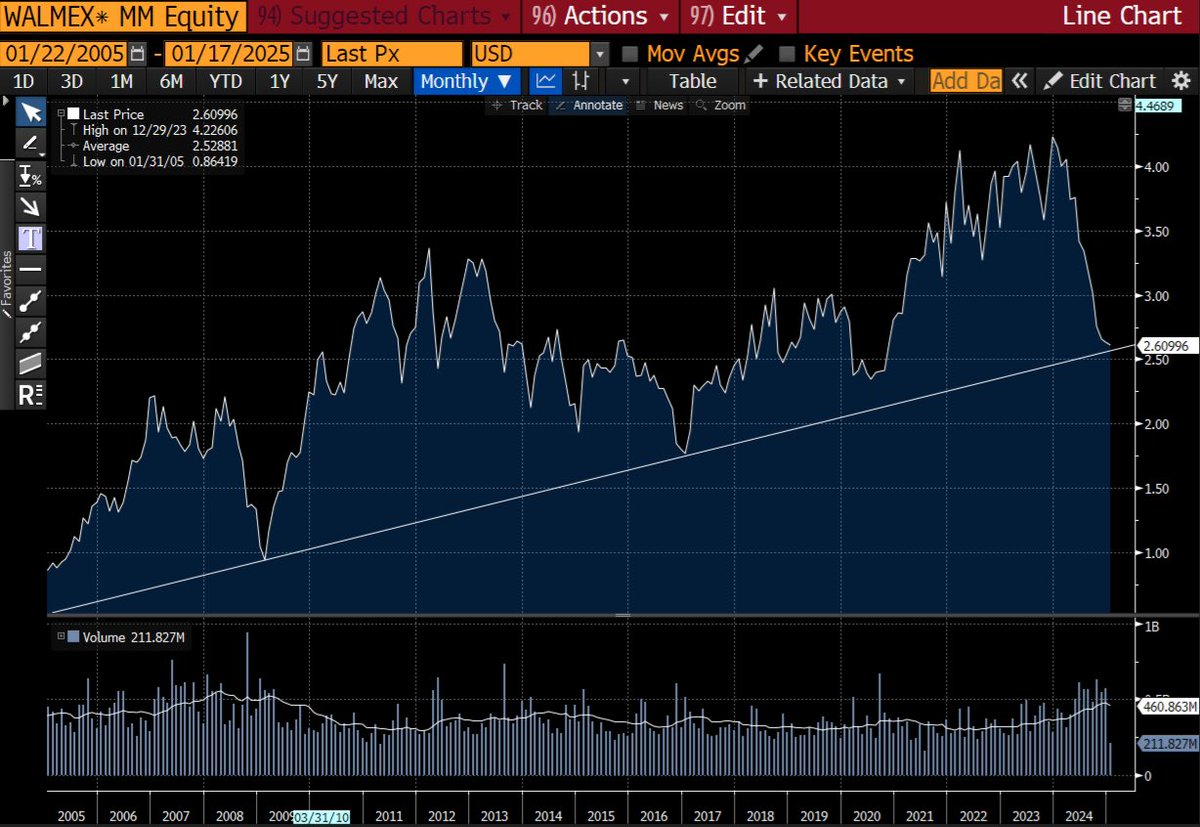Screen dimensions: 1200x827
Task: Switch to line chart type icon
Action: [546, 81]
